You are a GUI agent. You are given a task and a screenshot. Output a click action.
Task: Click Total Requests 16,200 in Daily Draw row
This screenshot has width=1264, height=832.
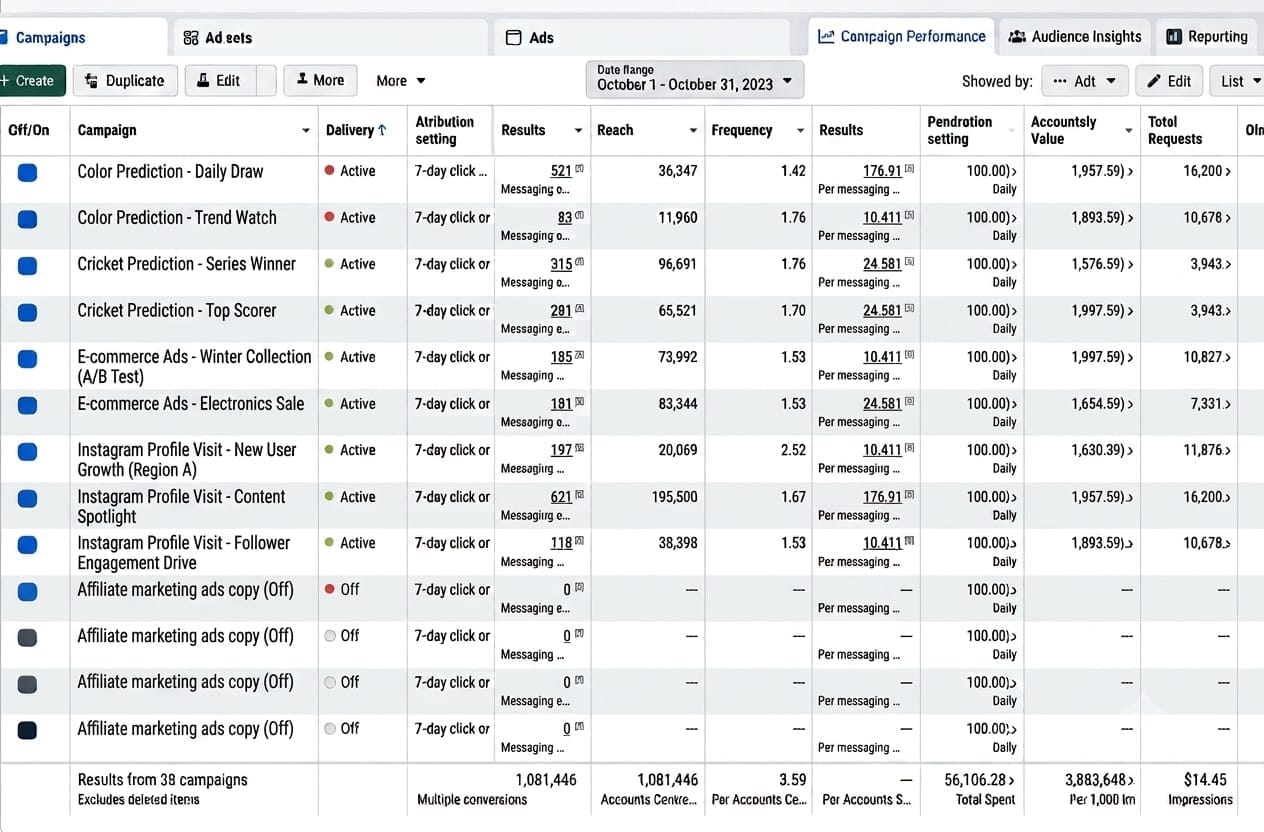1207,171
